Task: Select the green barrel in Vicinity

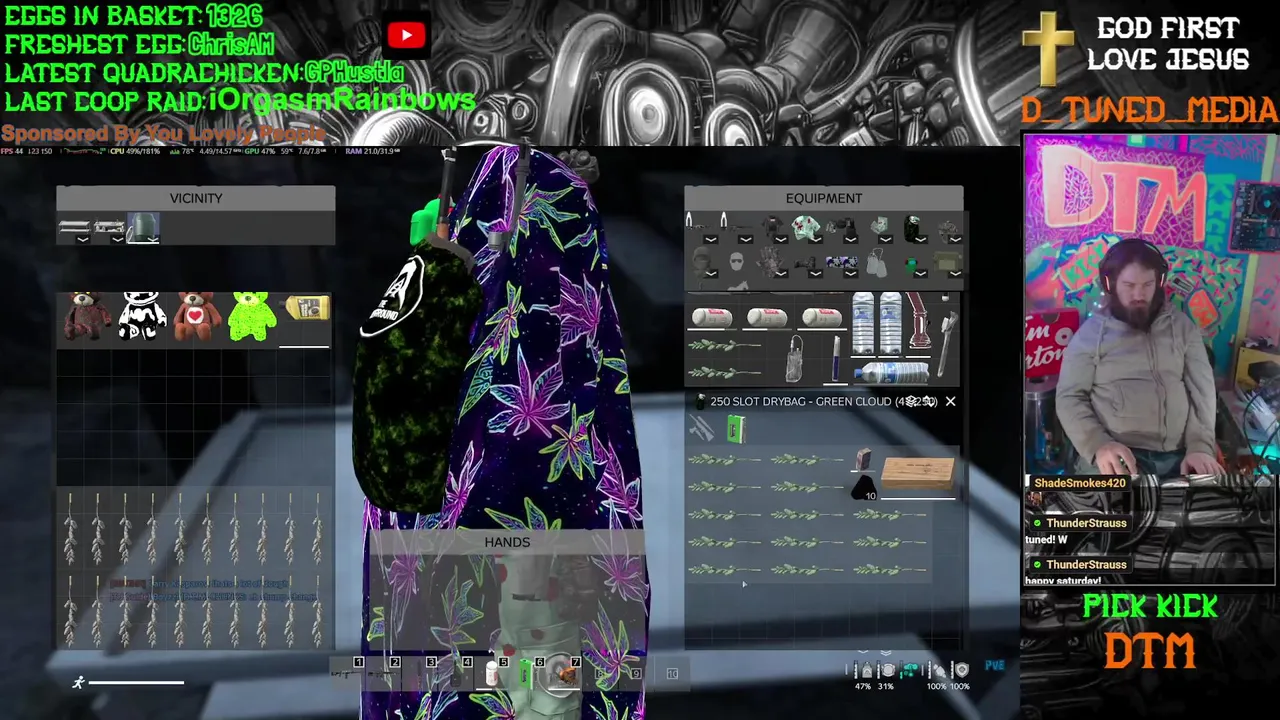Action: [x=142, y=228]
